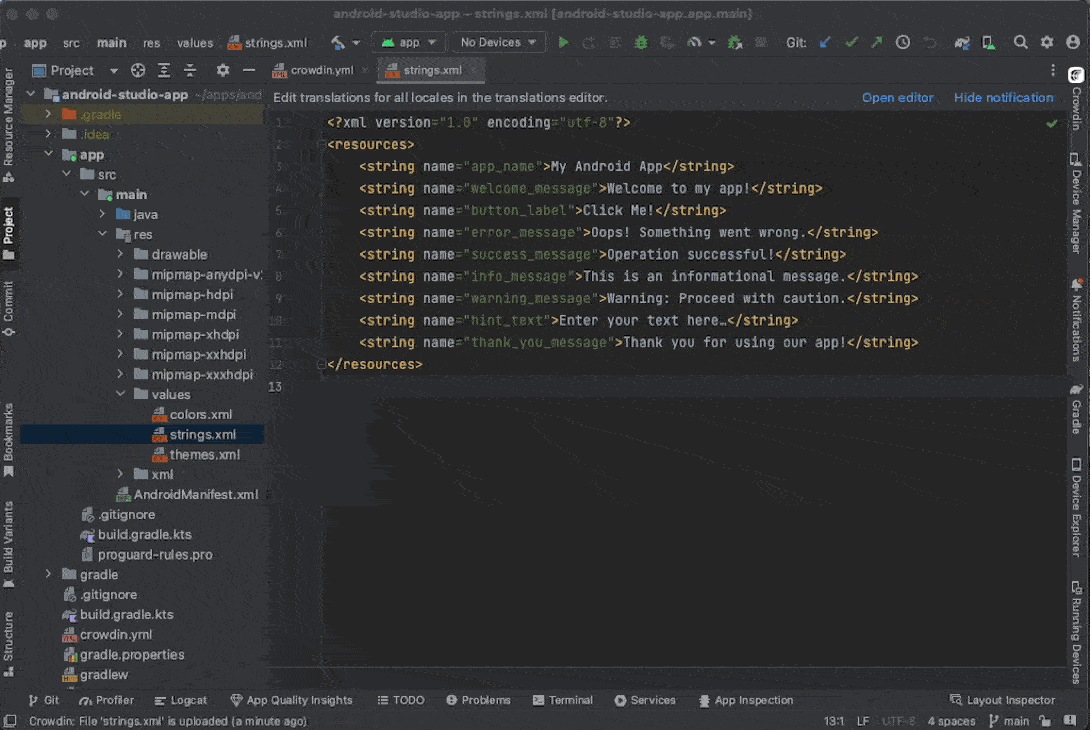Click the Git commit checkmark icon
Screen dimensions: 1090x730
851,43
